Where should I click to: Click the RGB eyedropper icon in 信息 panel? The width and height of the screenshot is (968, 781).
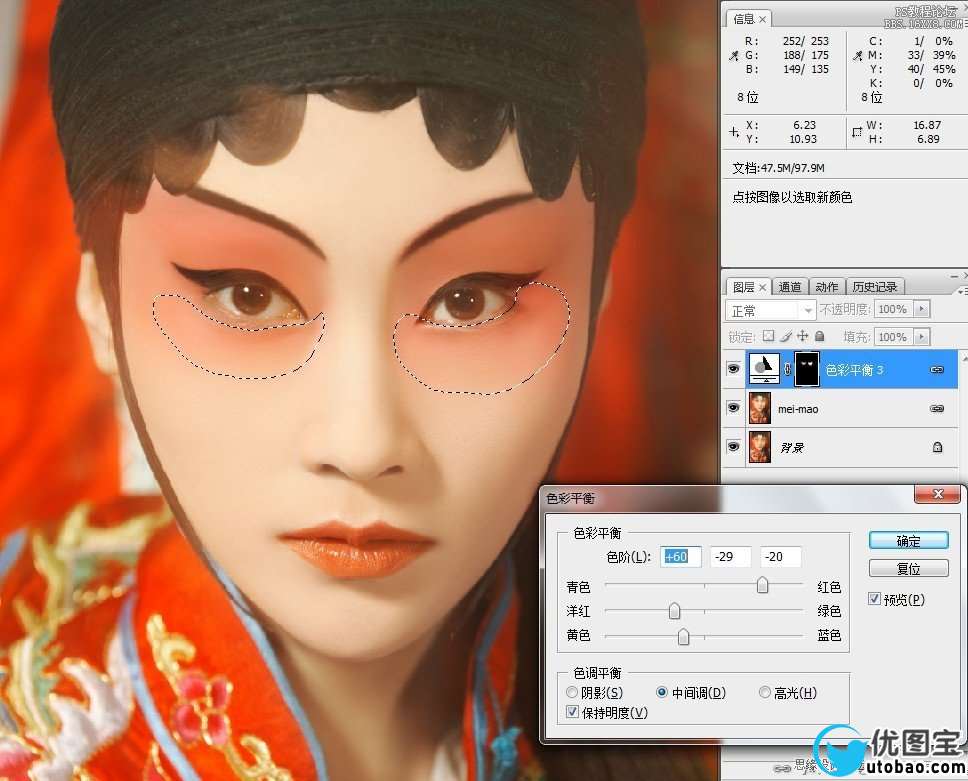pos(733,56)
